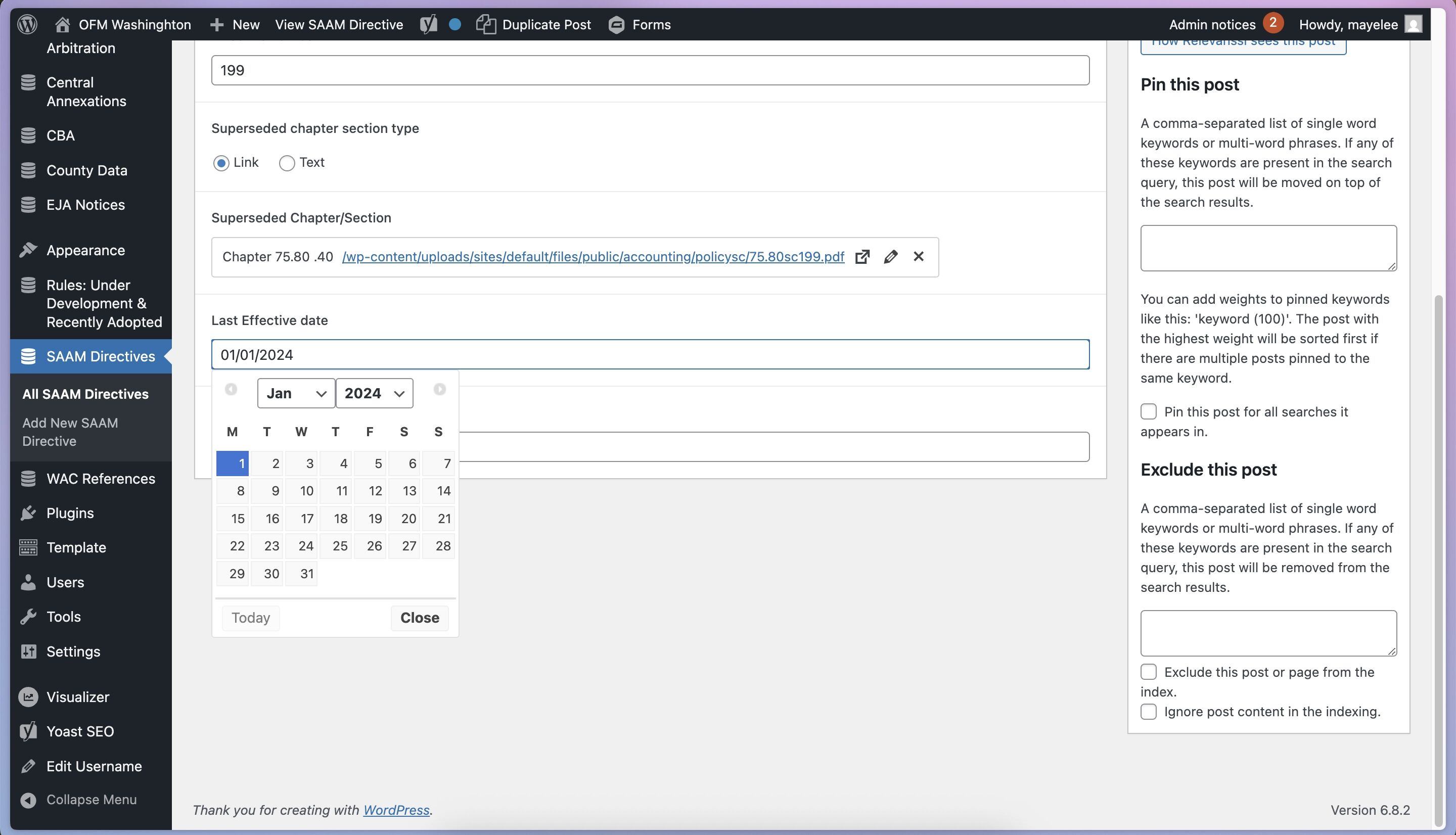Image resolution: width=1456 pixels, height=835 pixels.
Task: Click the WordPress logo icon
Action: pyautogui.click(x=27, y=24)
